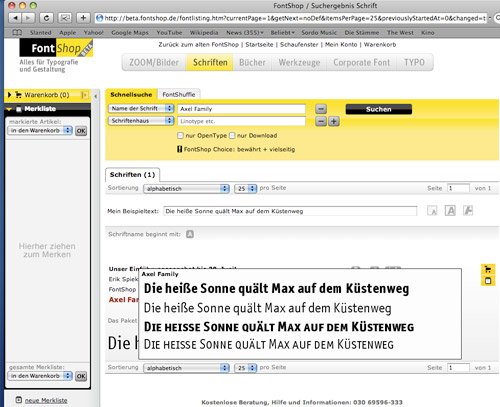500x407 pixels.
Task: Go back with the browser back arrow
Action: [x=15, y=18]
